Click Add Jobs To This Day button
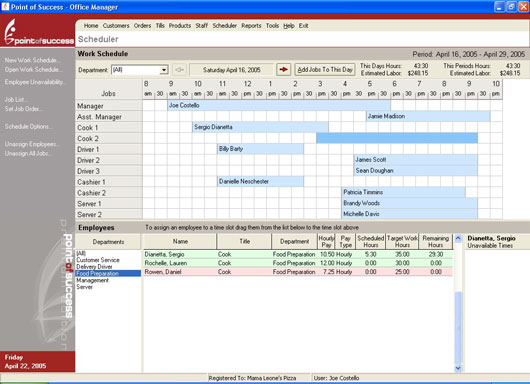The image size is (530, 384). tap(325, 70)
